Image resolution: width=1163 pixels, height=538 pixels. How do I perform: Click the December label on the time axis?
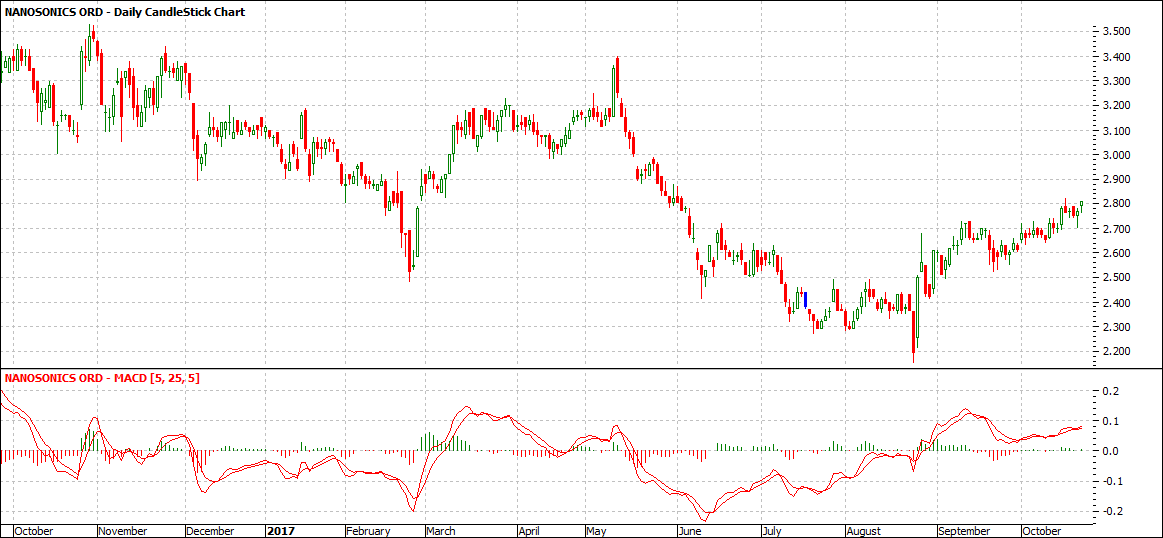pyautogui.click(x=211, y=531)
